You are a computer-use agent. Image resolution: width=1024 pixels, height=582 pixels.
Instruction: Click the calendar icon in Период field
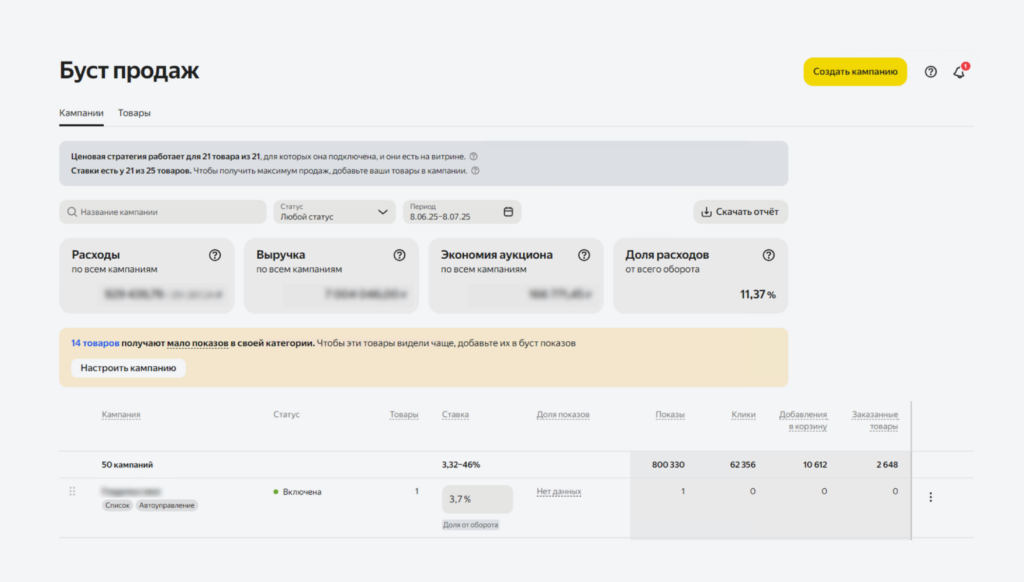tap(508, 212)
